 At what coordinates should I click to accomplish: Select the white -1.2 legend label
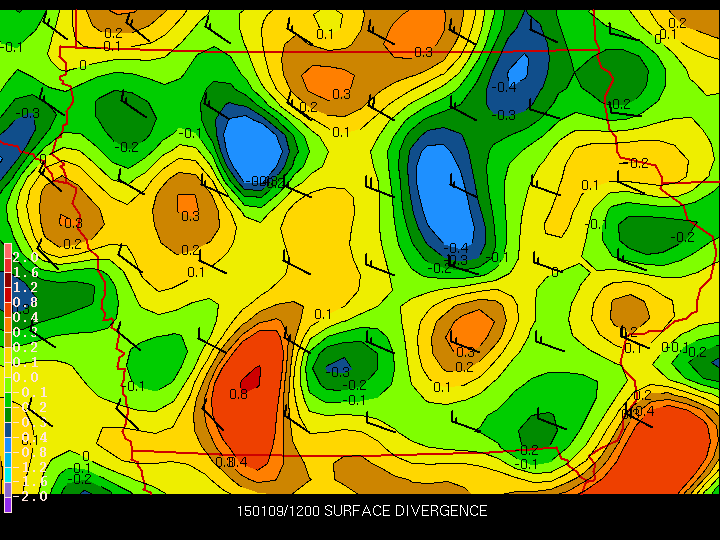[x=28, y=467]
